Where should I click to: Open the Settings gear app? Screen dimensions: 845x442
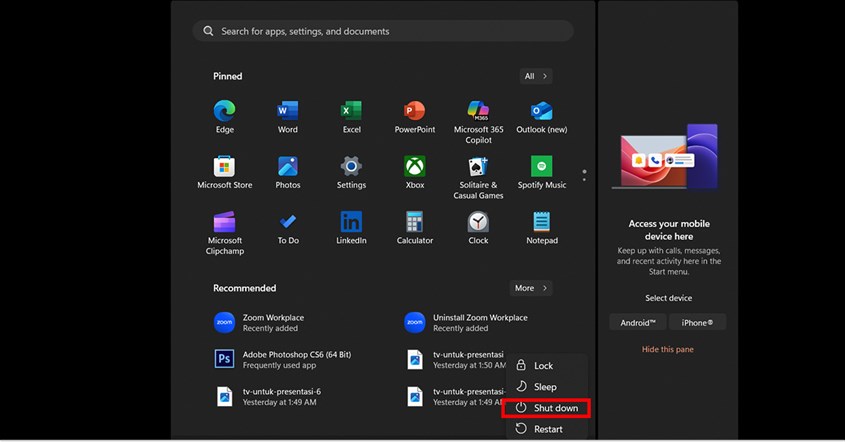point(351,172)
